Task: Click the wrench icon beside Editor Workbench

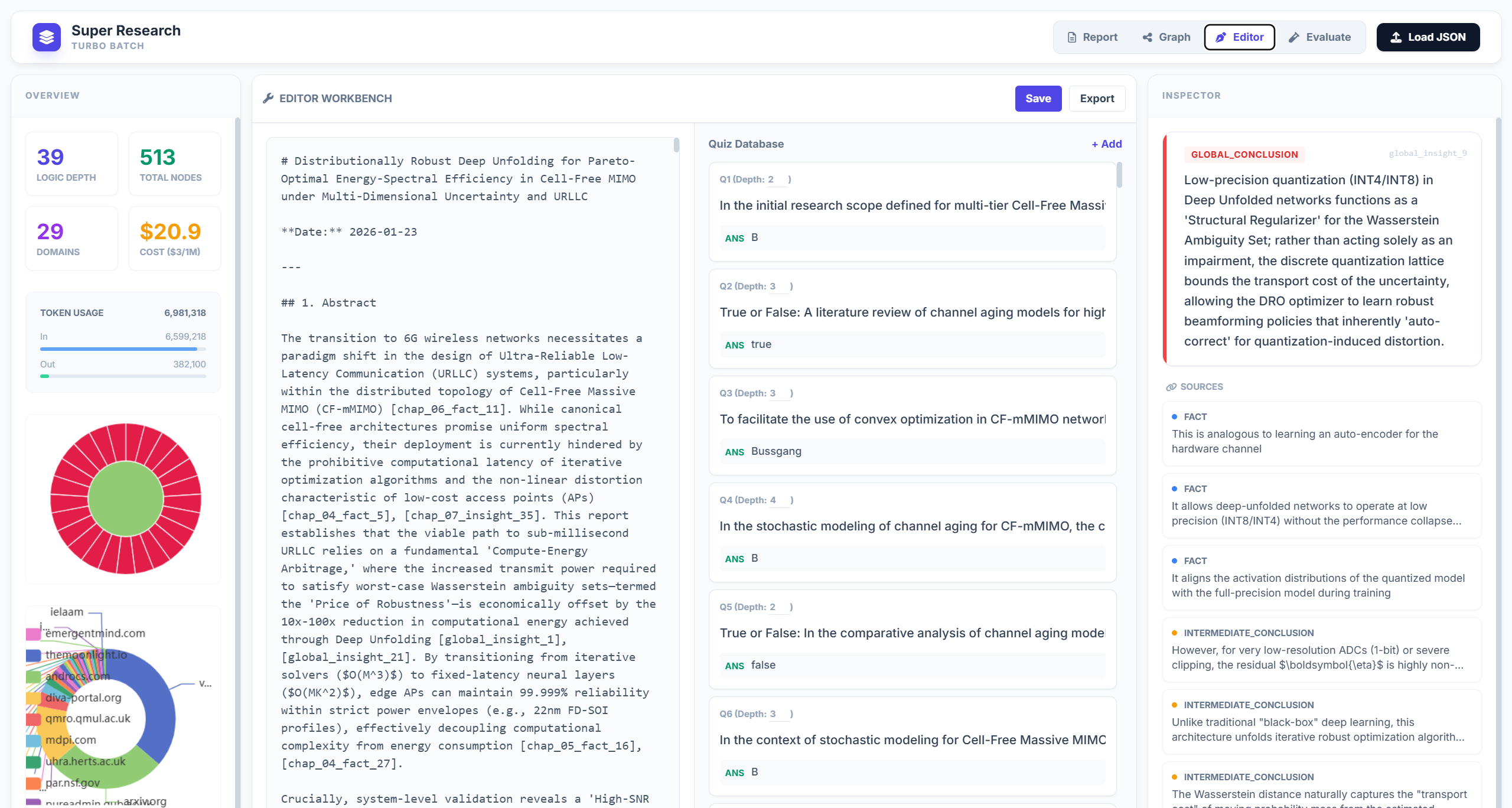Action: [x=269, y=98]
